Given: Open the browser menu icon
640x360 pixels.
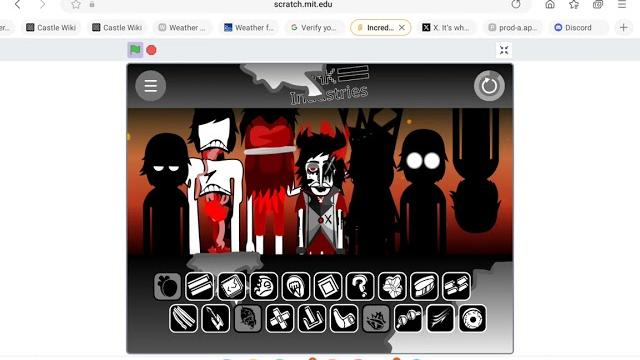Looking at the screenshot, I should coord(622,4).
